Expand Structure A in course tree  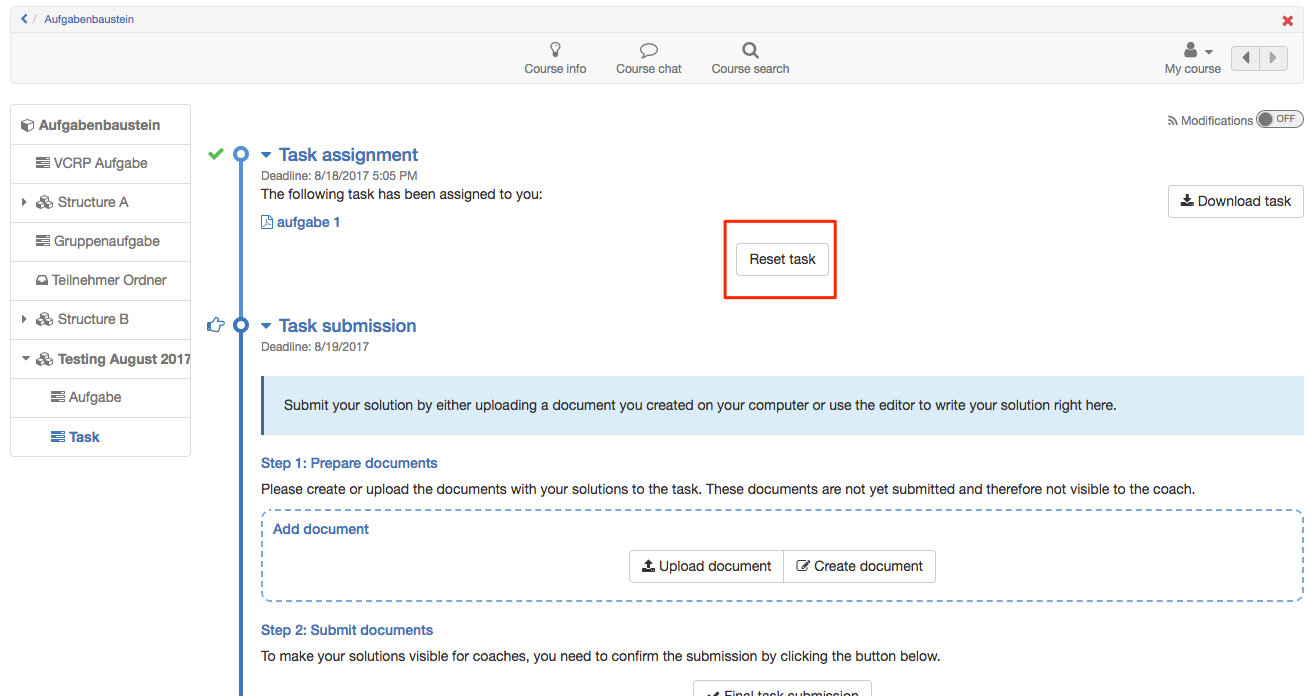click(x=24, y=202)
